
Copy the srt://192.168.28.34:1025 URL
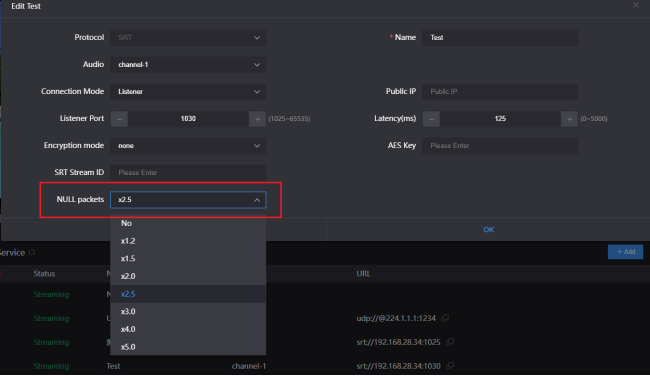click(450, 342)
